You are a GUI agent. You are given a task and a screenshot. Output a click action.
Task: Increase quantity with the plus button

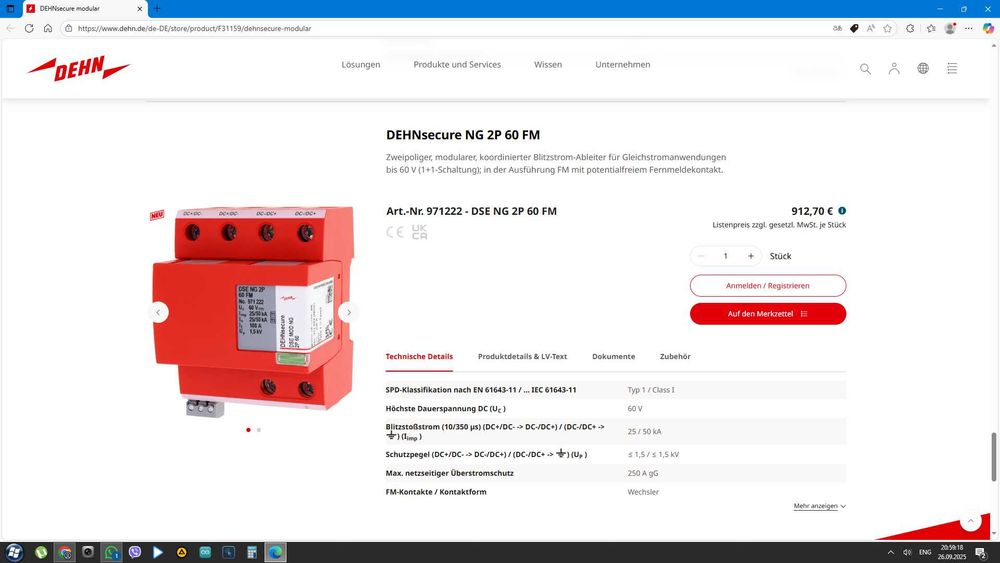[751, 256]
